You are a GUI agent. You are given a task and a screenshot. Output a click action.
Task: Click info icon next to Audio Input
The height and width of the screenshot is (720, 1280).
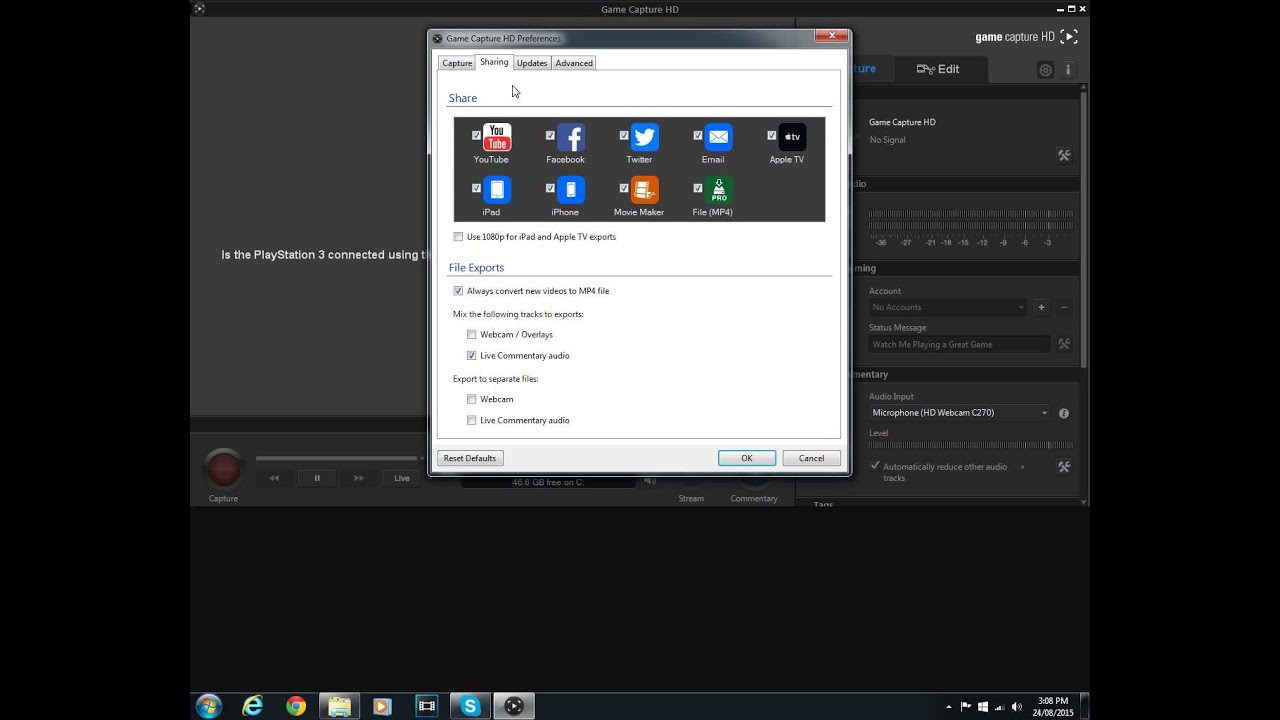pyautogui.click(x=1064, y=413)
